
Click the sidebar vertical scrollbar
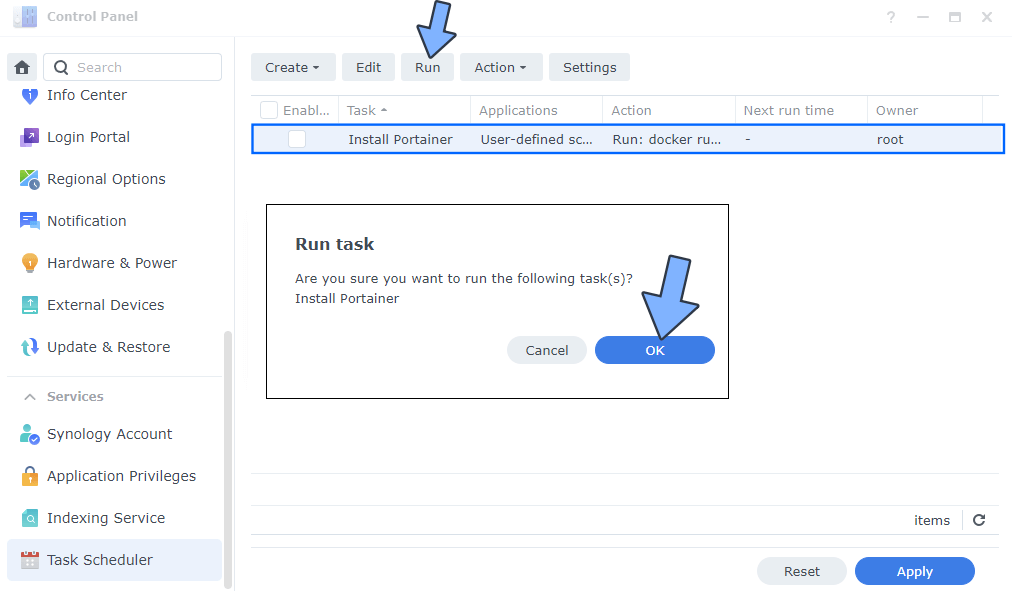228,458
